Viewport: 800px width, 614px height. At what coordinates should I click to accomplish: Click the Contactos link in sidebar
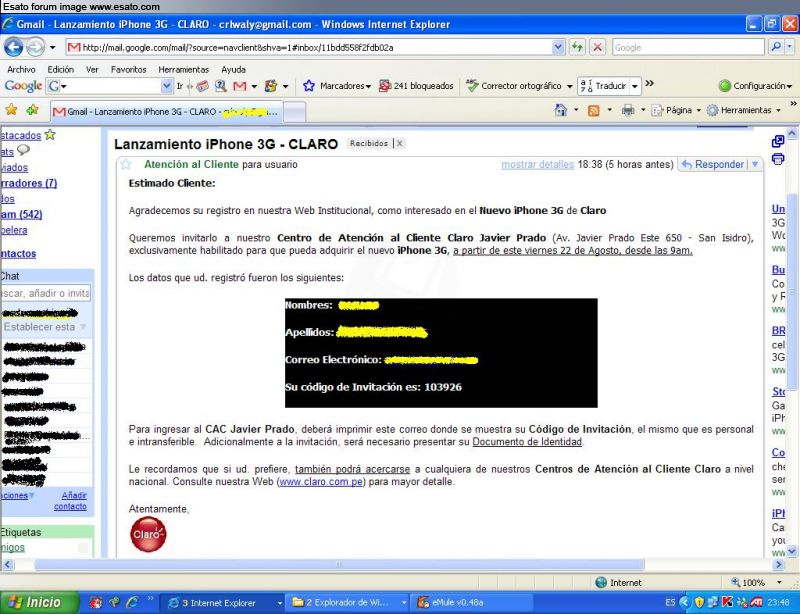click(x=18, y=253)
